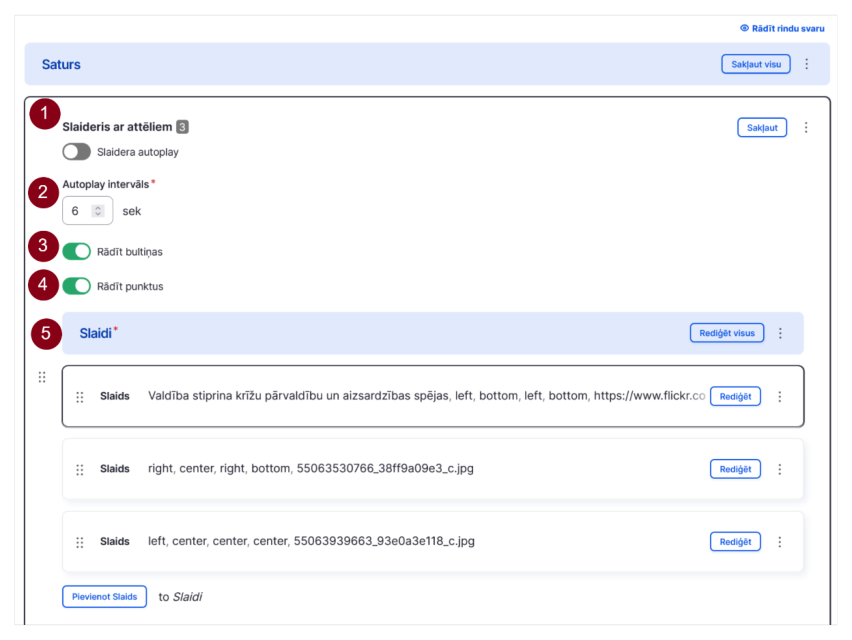Image resolution: width=852 pixels, height=640 pixels.
Task: Click drag handle of first Slaids row
Action: (80, 397)
